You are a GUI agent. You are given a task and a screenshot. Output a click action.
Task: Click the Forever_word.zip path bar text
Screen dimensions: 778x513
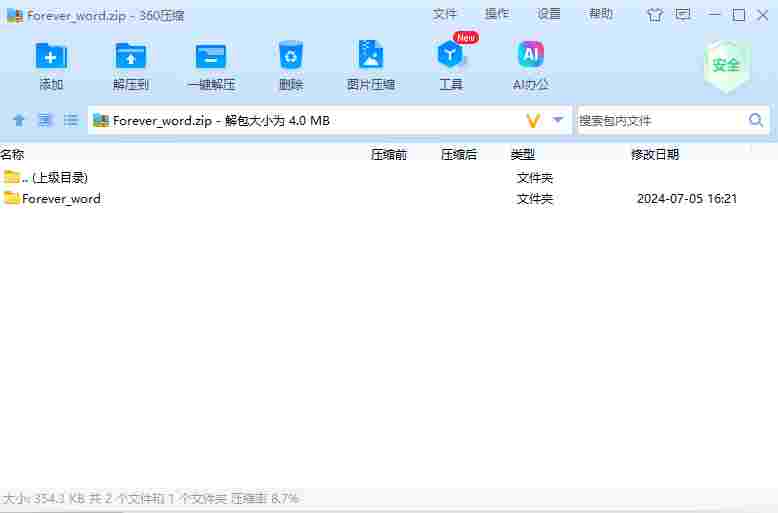pyautogui.click(x=221, y=121)
